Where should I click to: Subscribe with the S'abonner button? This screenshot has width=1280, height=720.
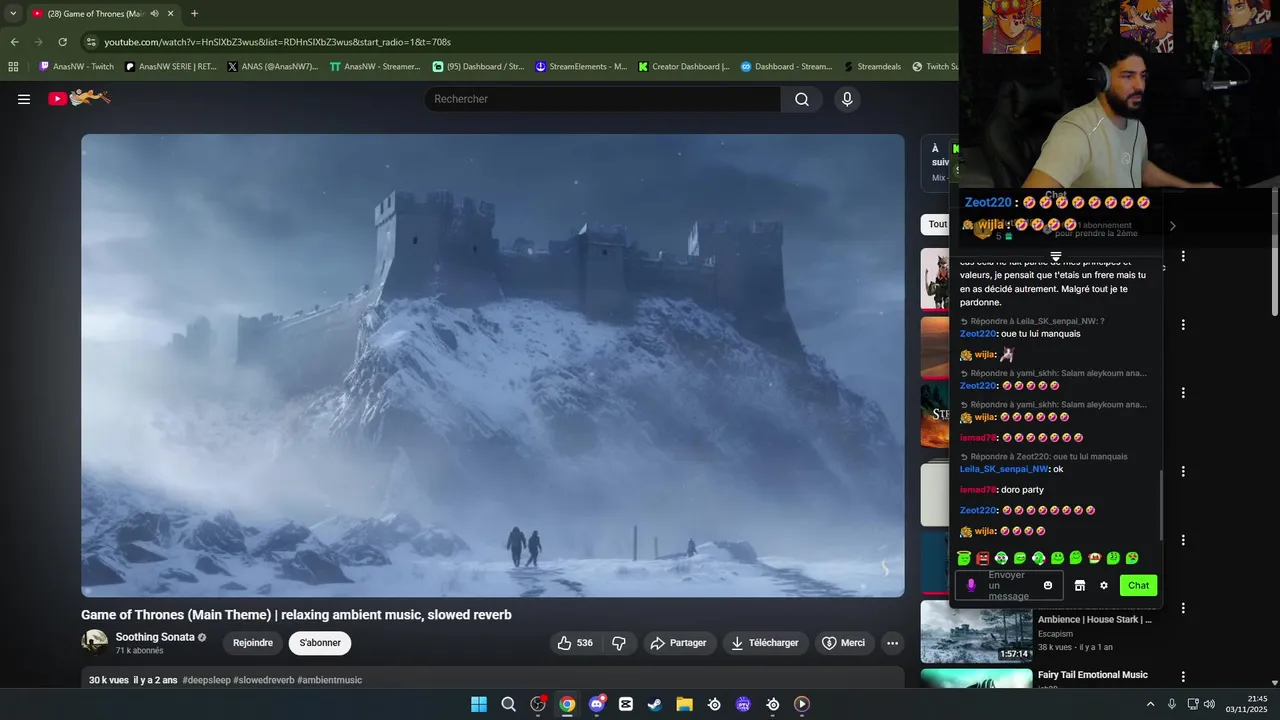pyautogui.click(x=320, y=643)
